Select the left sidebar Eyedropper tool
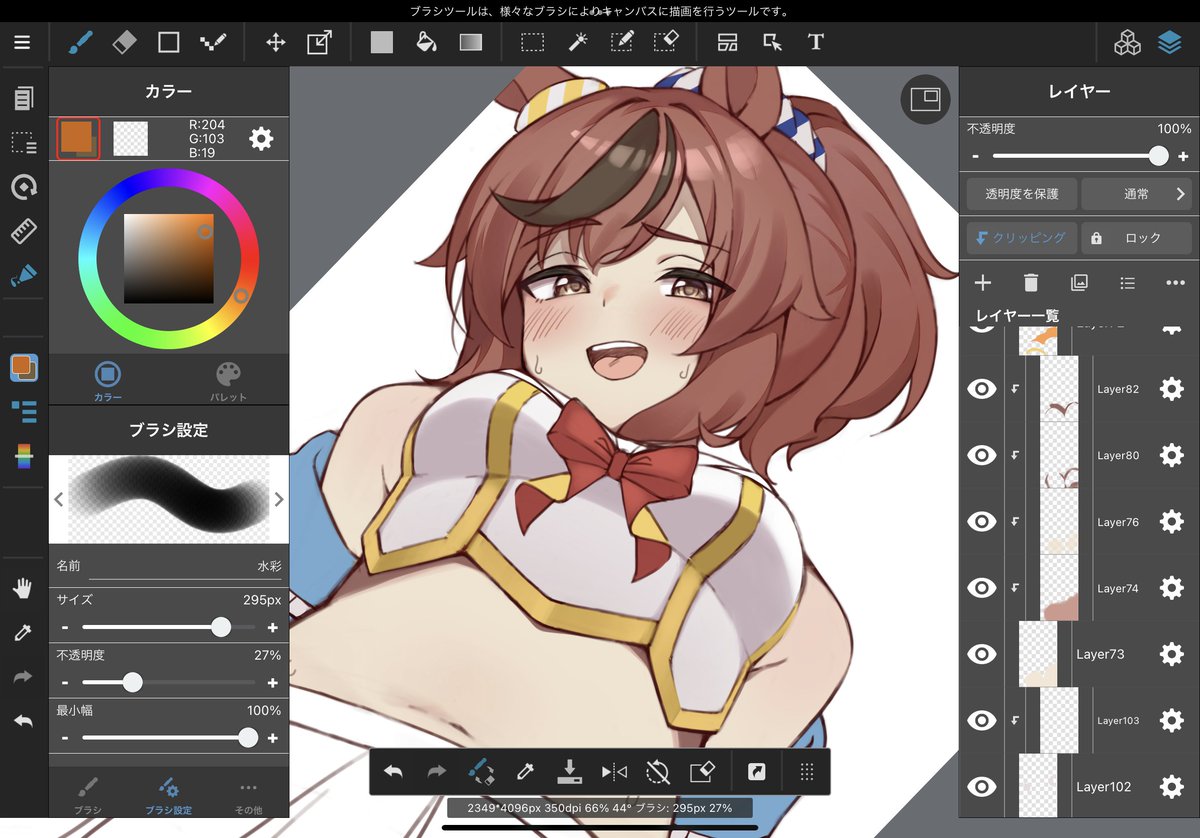 (23, 633)
